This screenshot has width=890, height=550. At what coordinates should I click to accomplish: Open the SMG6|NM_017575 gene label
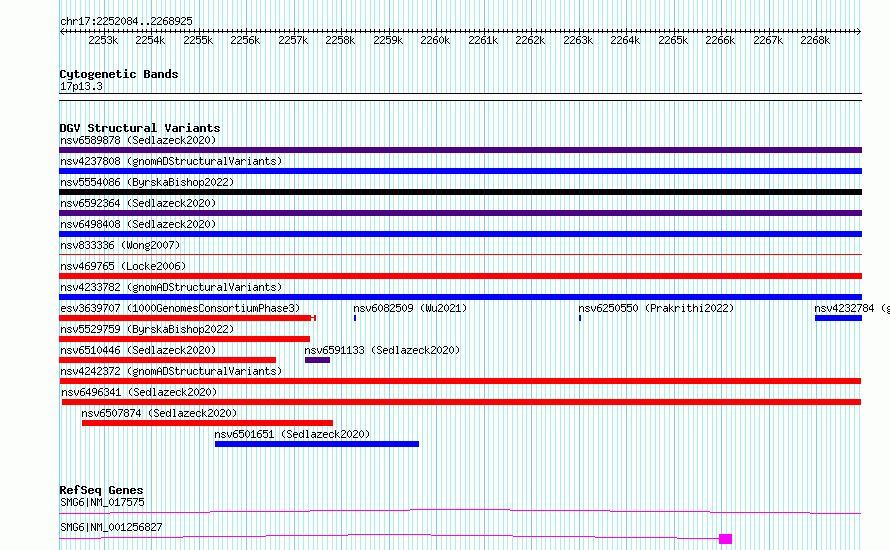coord(102,502)
